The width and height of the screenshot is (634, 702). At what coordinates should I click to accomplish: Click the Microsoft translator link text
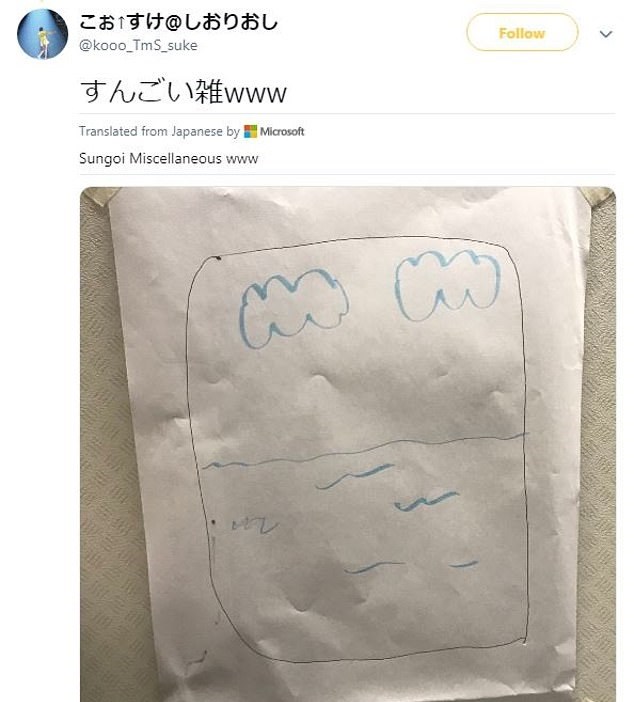(282, 131)
